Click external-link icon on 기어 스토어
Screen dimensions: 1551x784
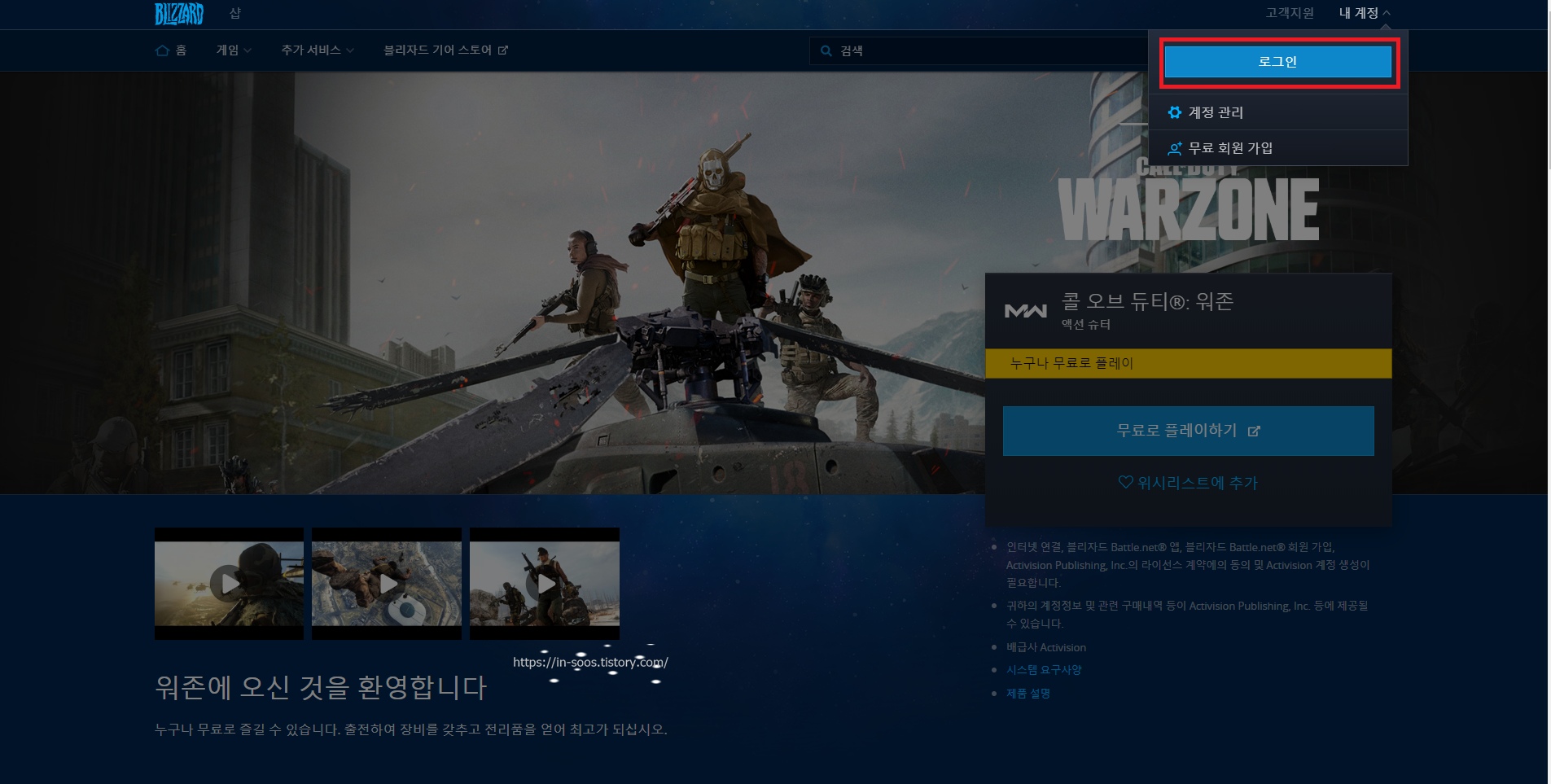[x=503, y=50]
